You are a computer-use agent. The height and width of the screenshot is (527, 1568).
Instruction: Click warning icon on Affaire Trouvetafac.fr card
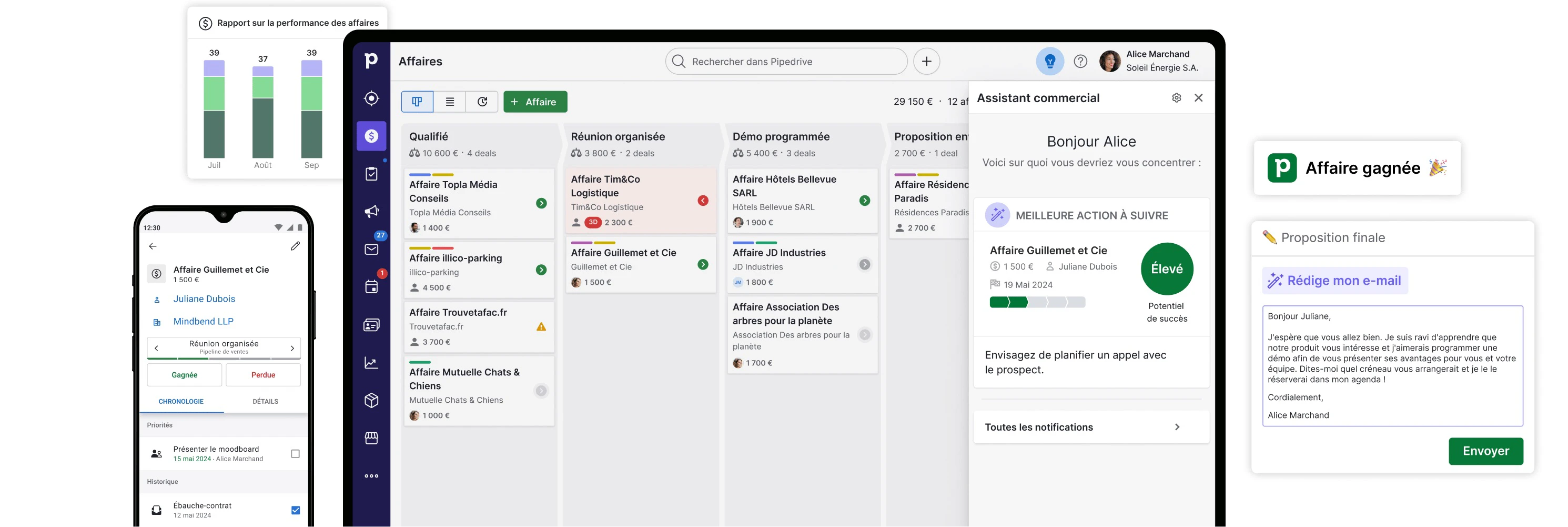click(541, 326)
